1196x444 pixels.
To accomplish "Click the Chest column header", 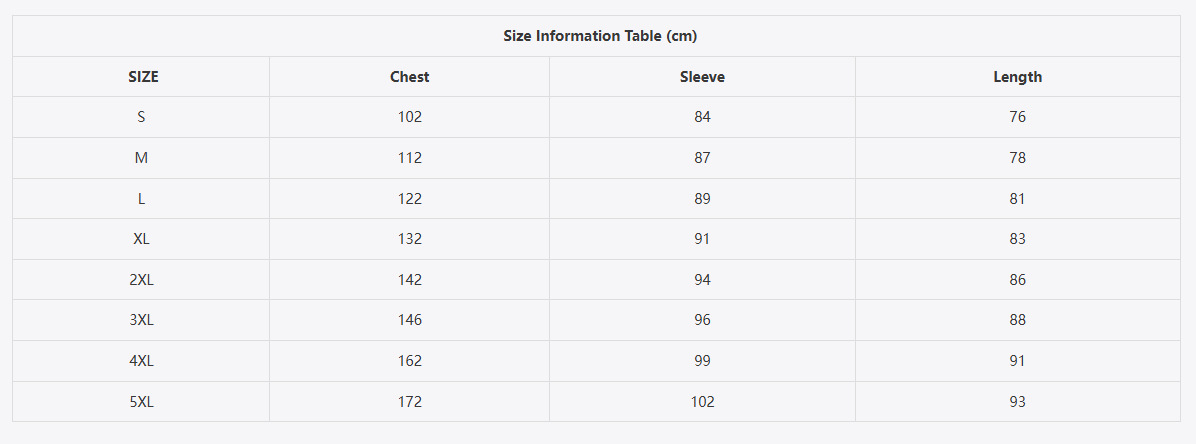I will pos(410,77).
